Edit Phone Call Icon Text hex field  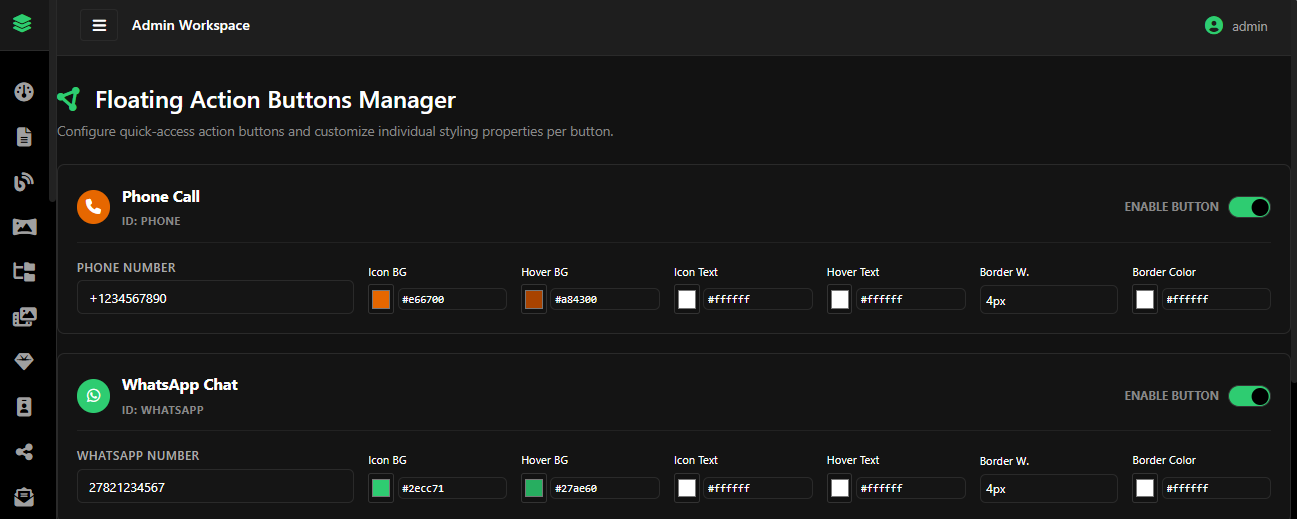point(758,299)
